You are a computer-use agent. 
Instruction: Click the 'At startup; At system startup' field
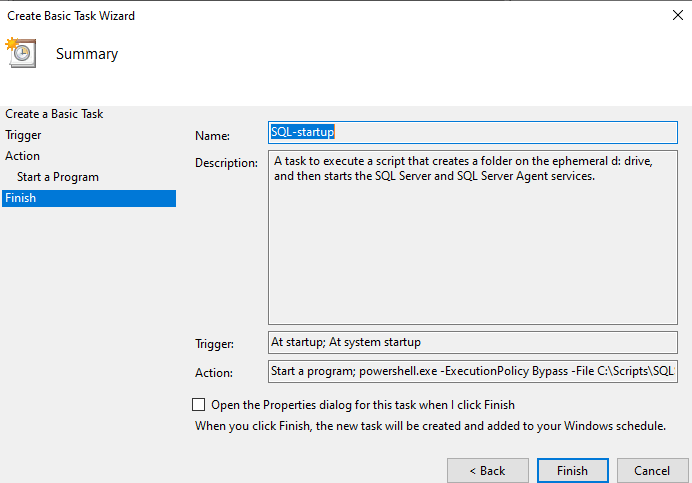click(x=473, y=342)
